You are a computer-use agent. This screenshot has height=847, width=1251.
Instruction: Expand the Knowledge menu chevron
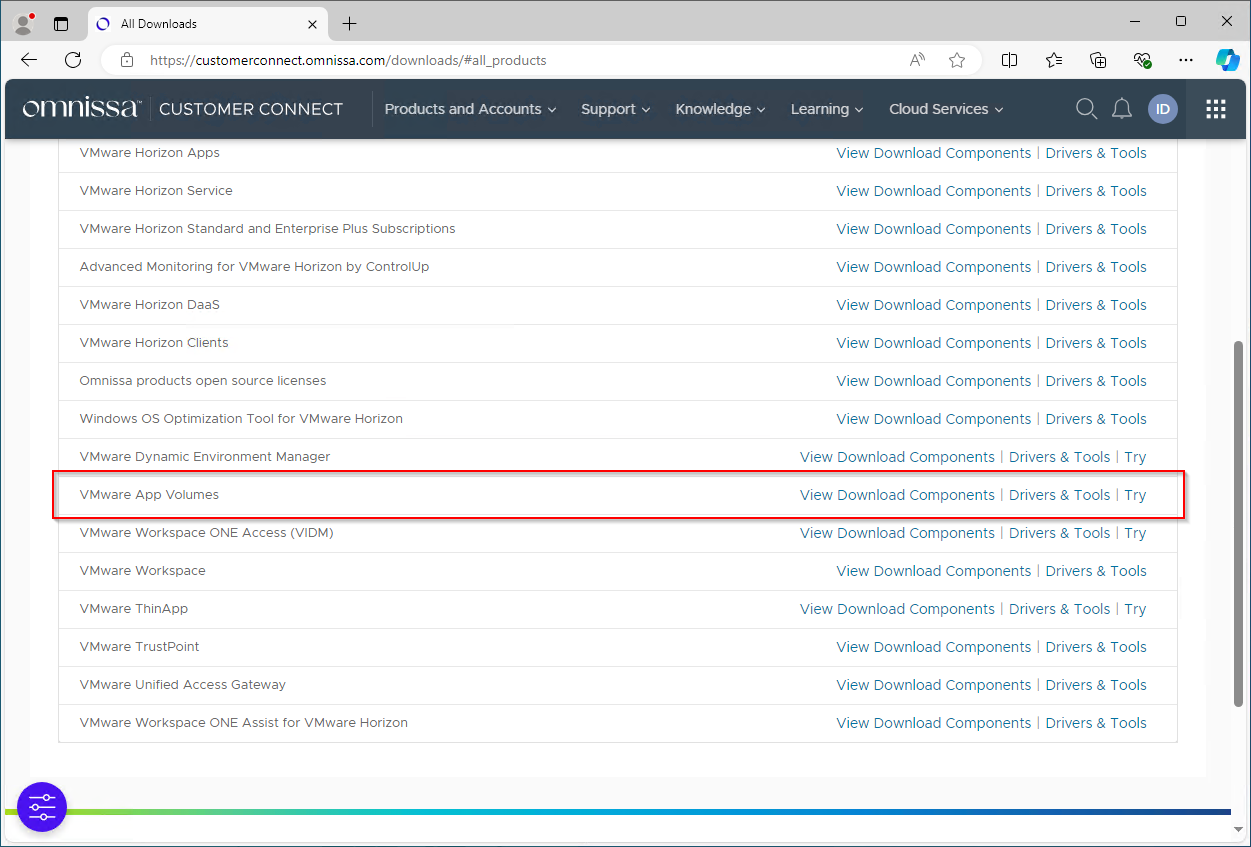pos(761,109)
